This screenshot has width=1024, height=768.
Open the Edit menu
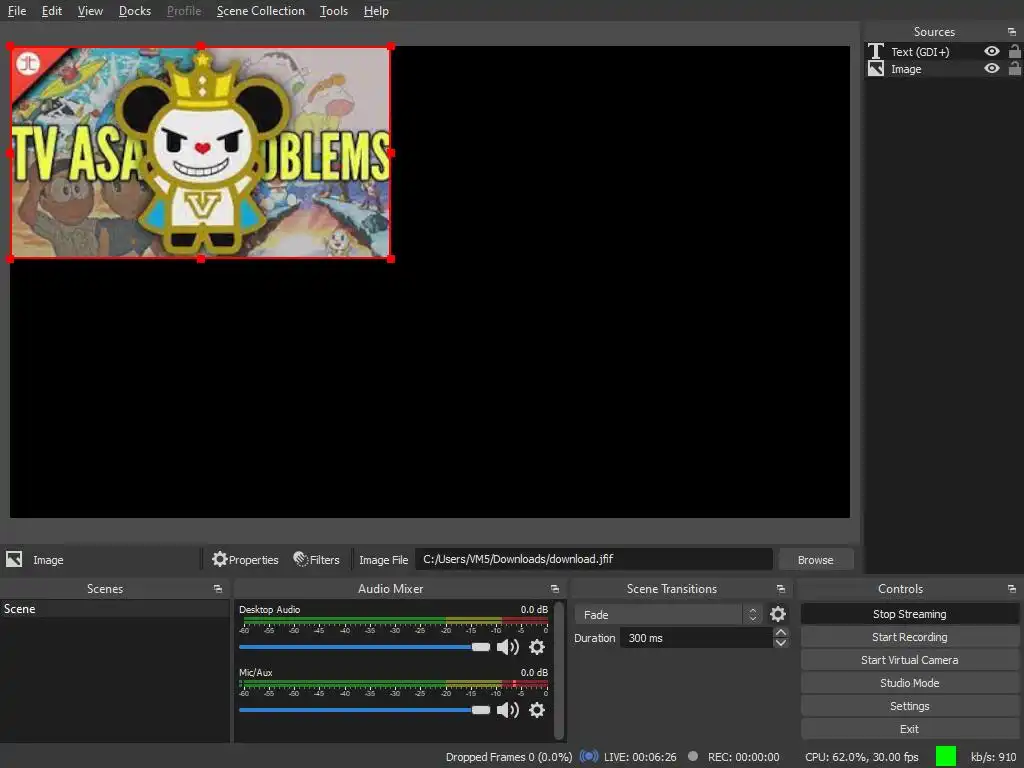click(52, 11)
